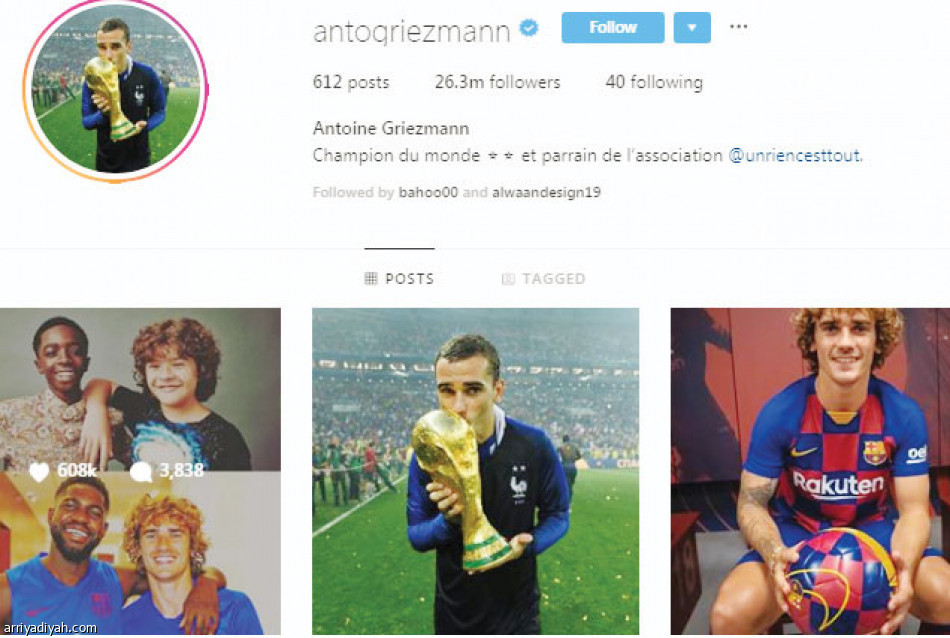Click the heart likes icon on first post

tap(39, 471)
